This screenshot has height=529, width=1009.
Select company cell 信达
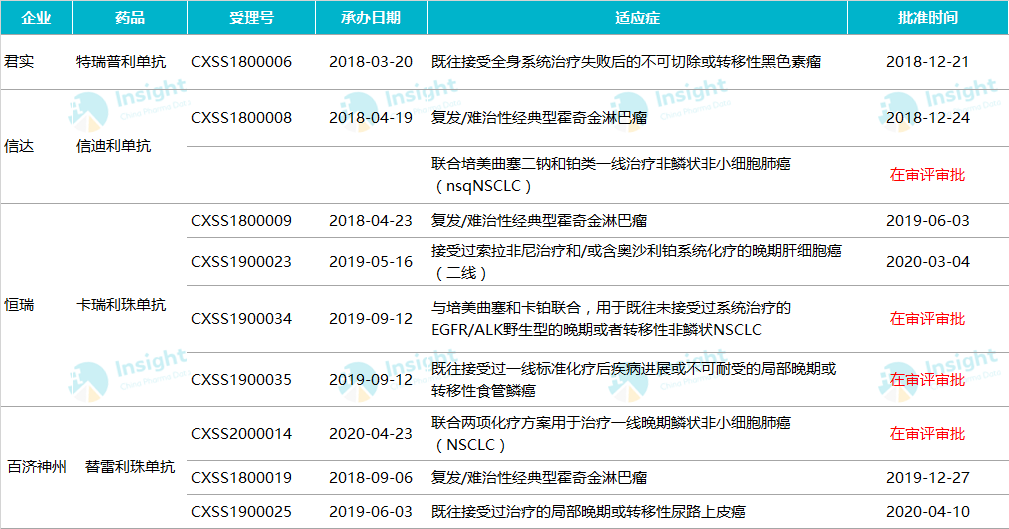(19, 146)
